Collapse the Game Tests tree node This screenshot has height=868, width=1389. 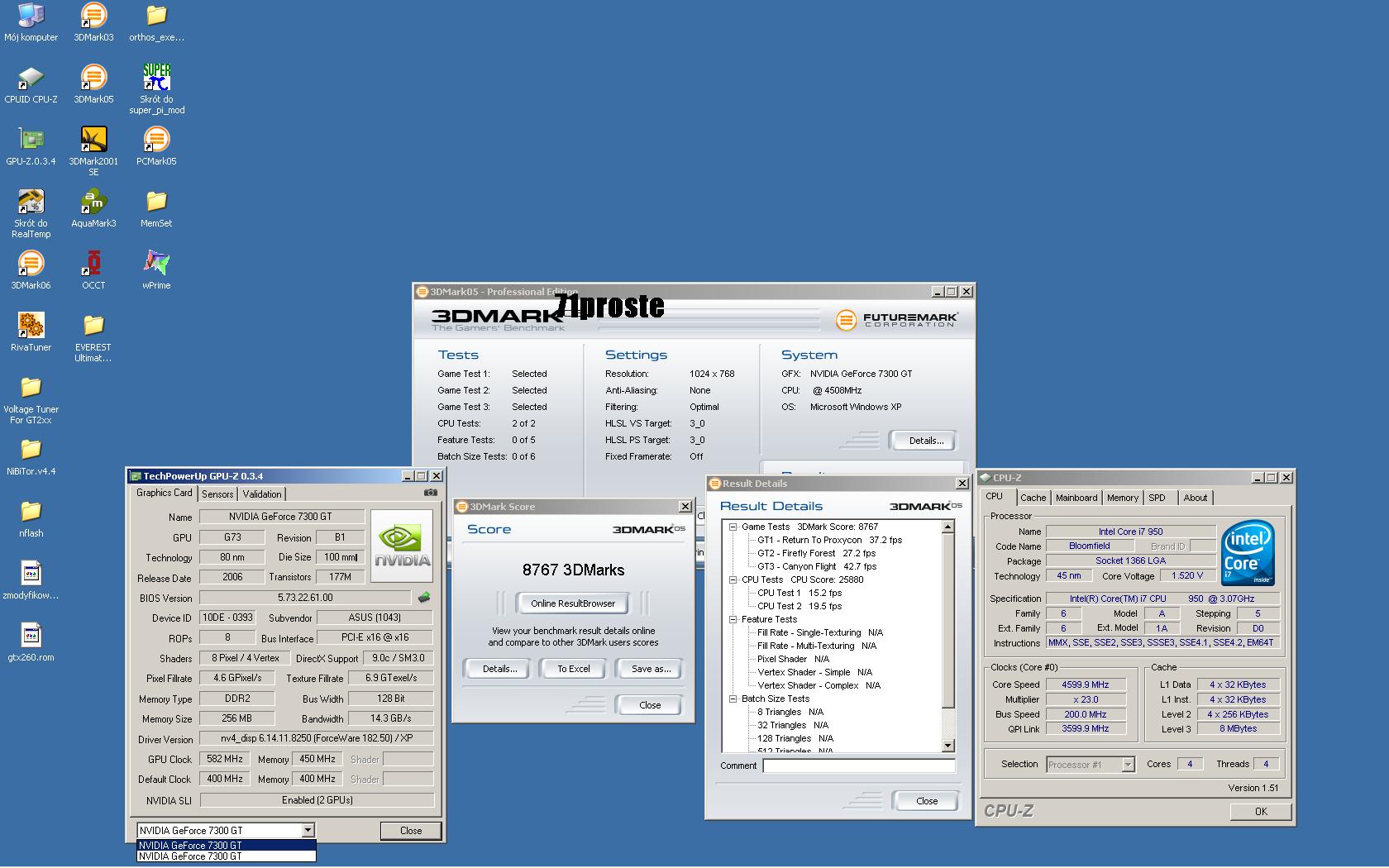click(733, 527)
